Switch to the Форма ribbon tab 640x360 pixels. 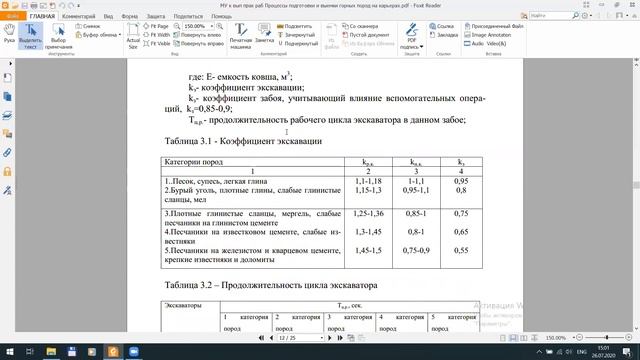[x=129, y=16]
